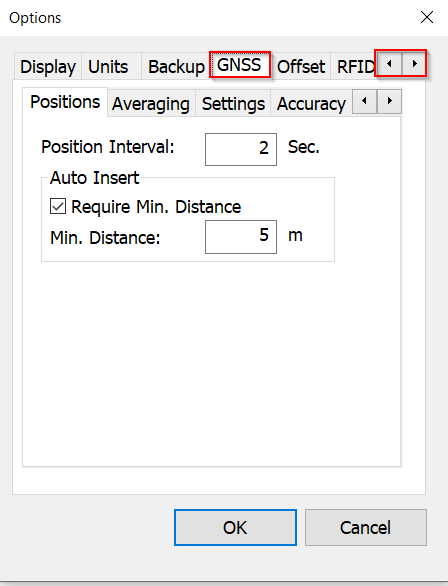The image size is (448, 586).
Task: Close the Options dialog with the X
Action: pos(427,17)
